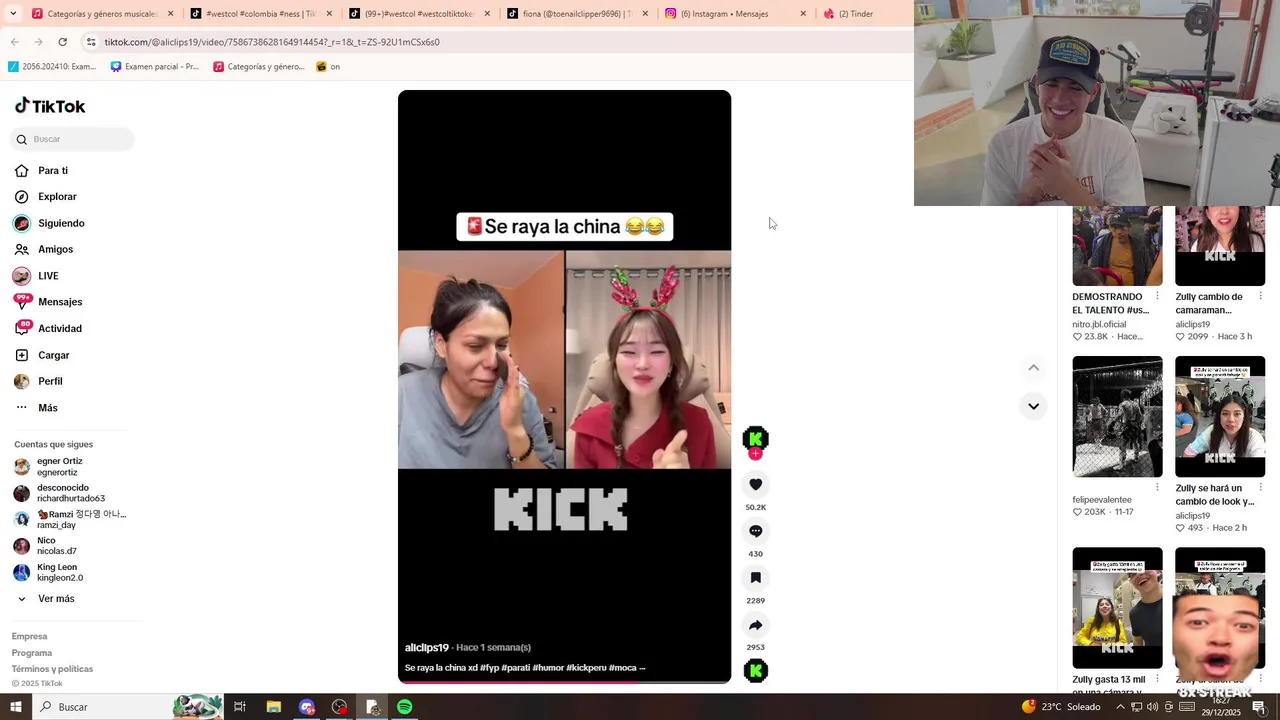Open Task View on the taskbar
Viewport: 1280px width, 720px height.
pyautogui.click(x=240, y=707)
